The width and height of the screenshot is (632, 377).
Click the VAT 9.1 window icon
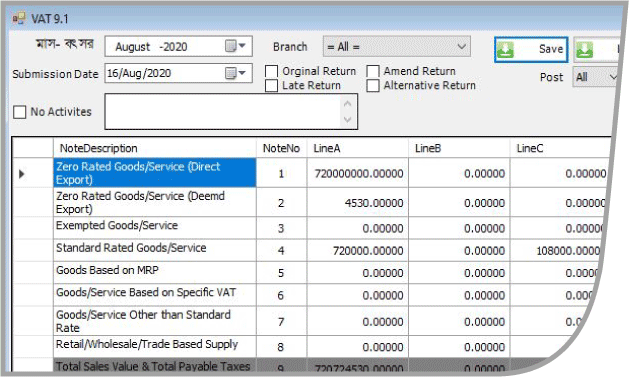19,18
